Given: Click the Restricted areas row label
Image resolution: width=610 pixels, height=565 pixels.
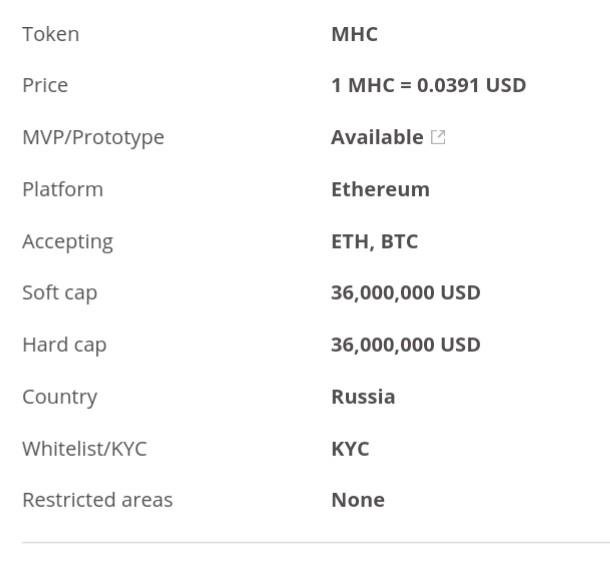Looking at the screenshot, I should click(97, 500).
